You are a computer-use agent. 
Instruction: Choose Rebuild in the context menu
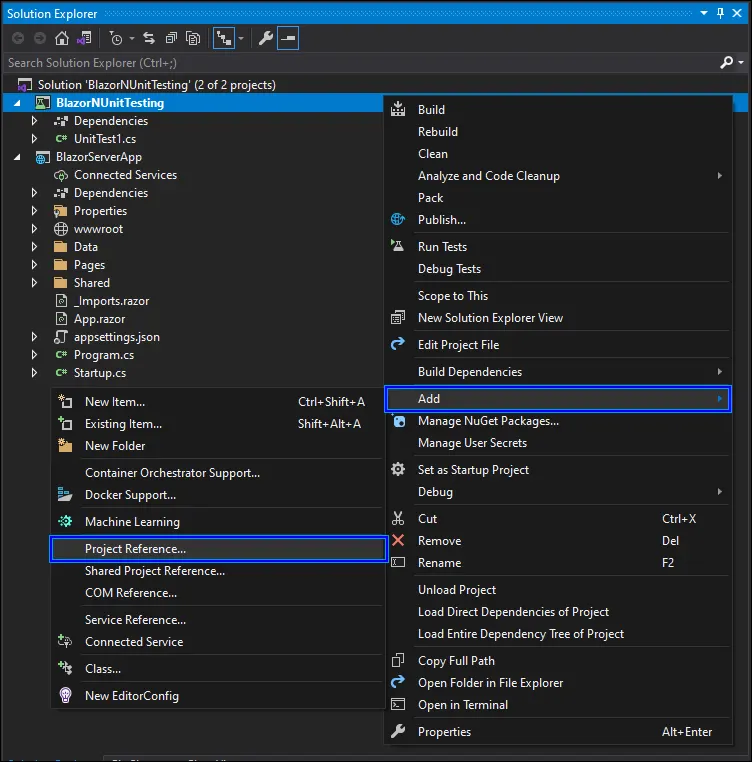pyautogui.click(x=558, y=132)
